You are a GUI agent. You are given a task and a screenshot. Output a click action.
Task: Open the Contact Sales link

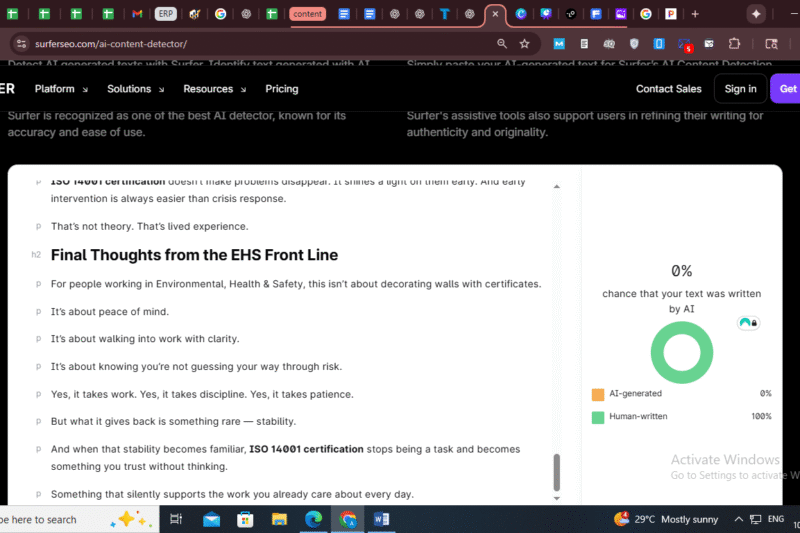coord(668,89)
